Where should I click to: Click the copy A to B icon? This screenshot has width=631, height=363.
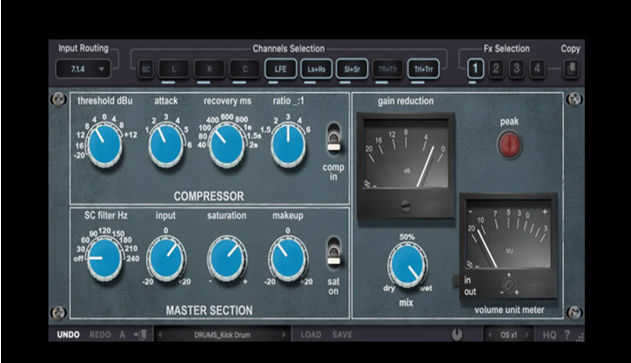click(x=140, y=335)
